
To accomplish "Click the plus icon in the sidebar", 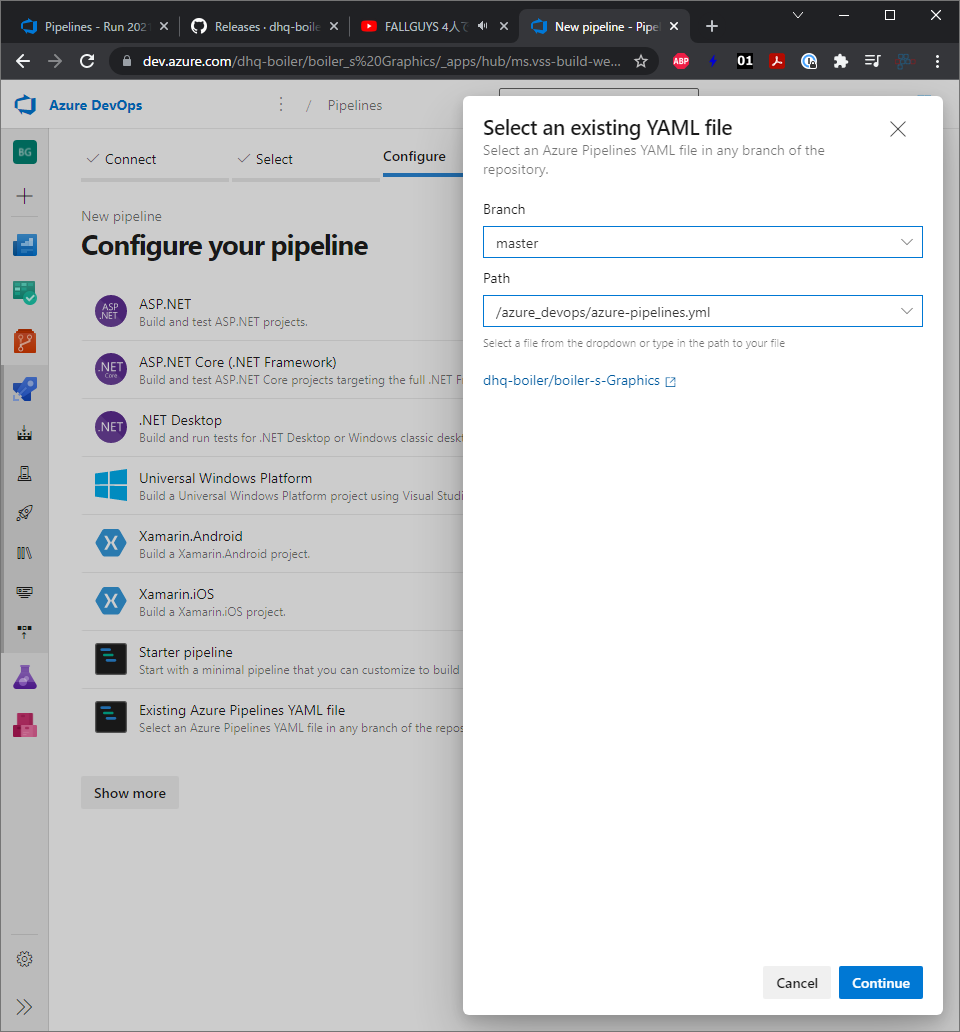I will pos(24,196).
